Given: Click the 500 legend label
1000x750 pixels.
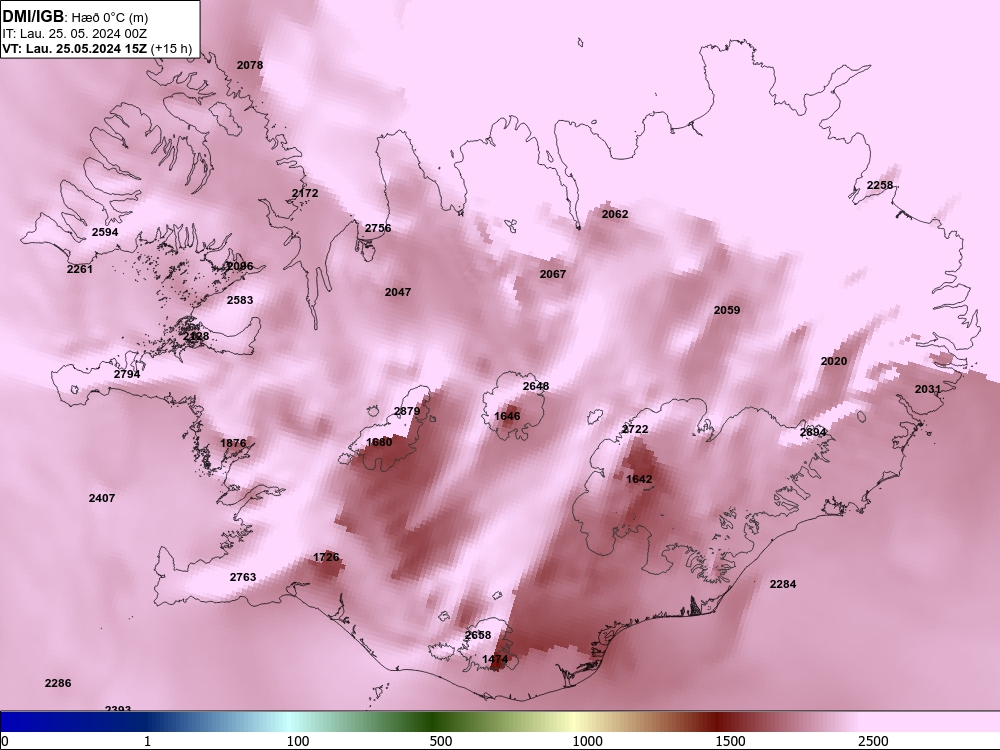Looking at the screenshot, I should [441, 741].
